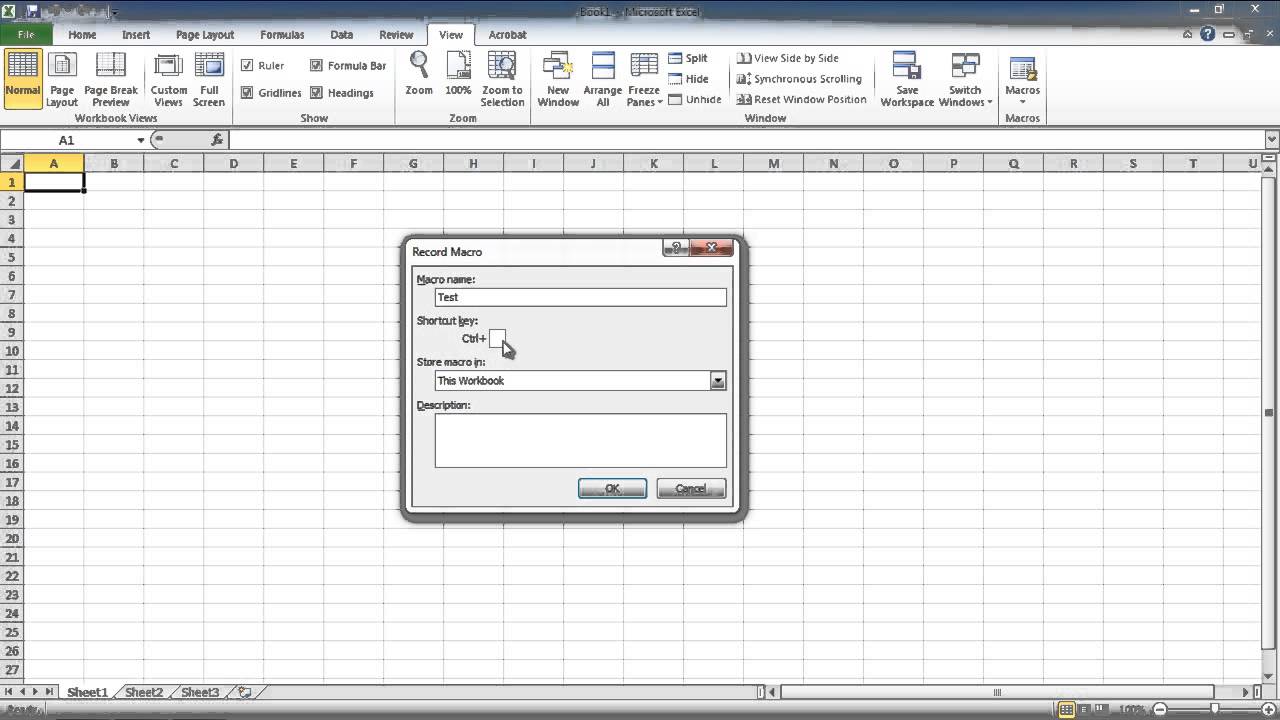Image resolution: width=1280 pixels, height=720 pixels.
Task: Toggle the Formula Bar checkbox
Action: (316, 66)
